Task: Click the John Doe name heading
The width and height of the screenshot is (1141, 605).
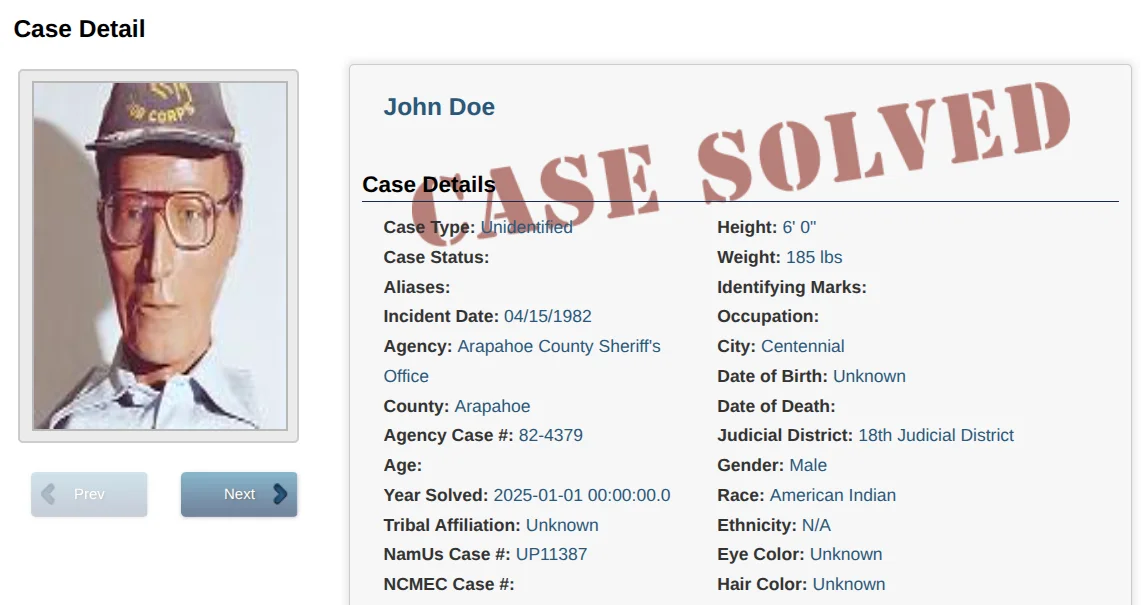Action: coord(439,107)
